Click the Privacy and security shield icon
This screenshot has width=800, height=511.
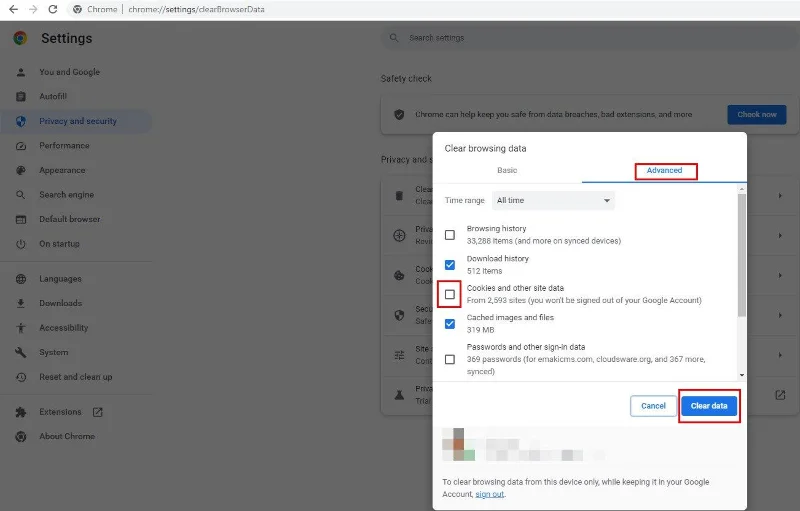[x=20, y=121]
